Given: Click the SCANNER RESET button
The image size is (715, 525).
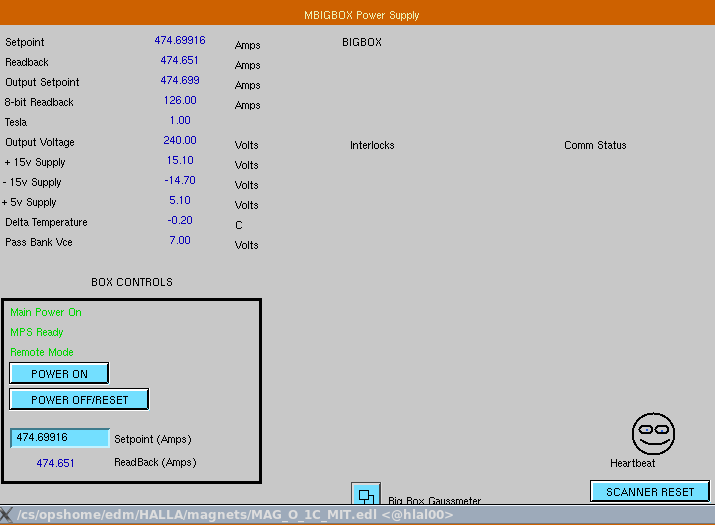Looking at the screenshot, I should pyautogui.click(x=650, y=492).
